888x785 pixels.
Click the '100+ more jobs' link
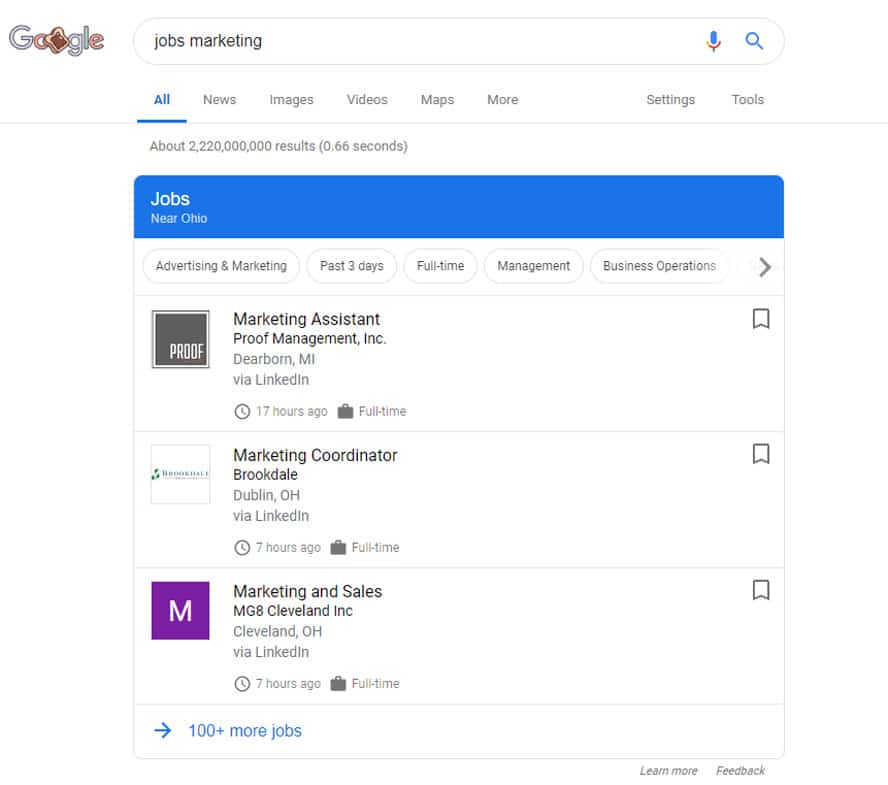coord(245,731)
